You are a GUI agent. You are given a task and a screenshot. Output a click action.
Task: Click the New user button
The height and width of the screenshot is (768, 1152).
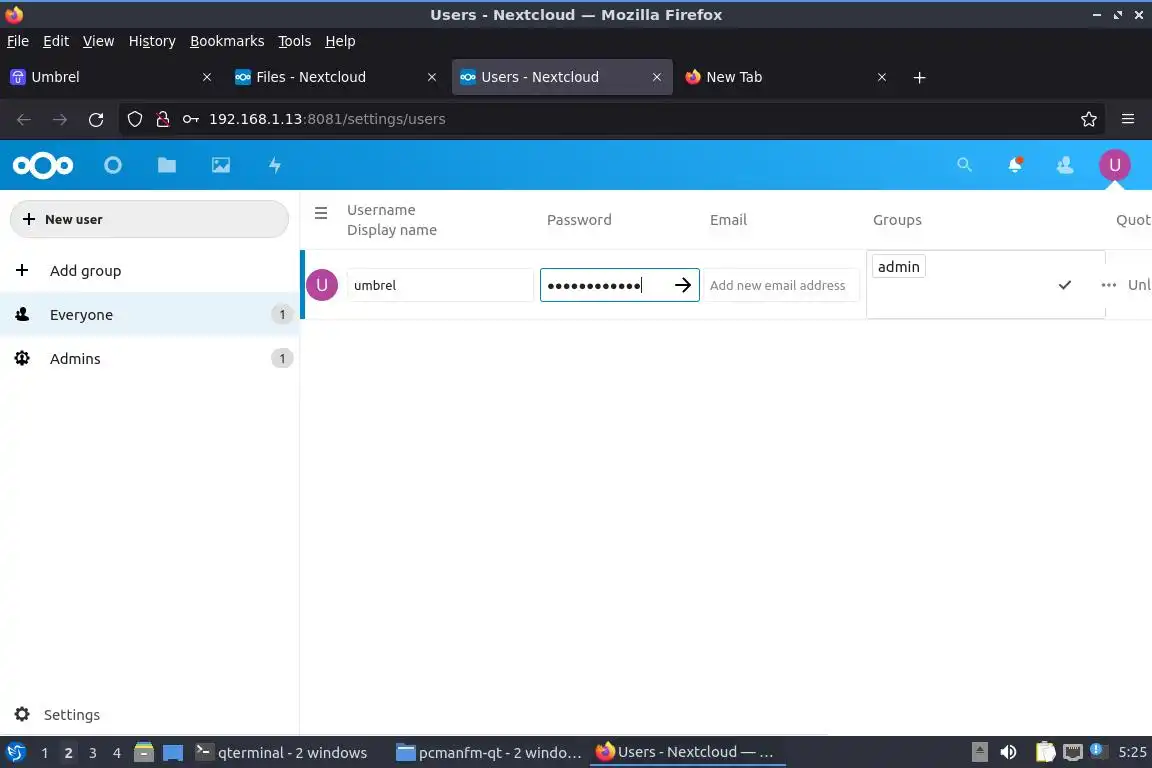pyautogui.click(x=149, y=219)
